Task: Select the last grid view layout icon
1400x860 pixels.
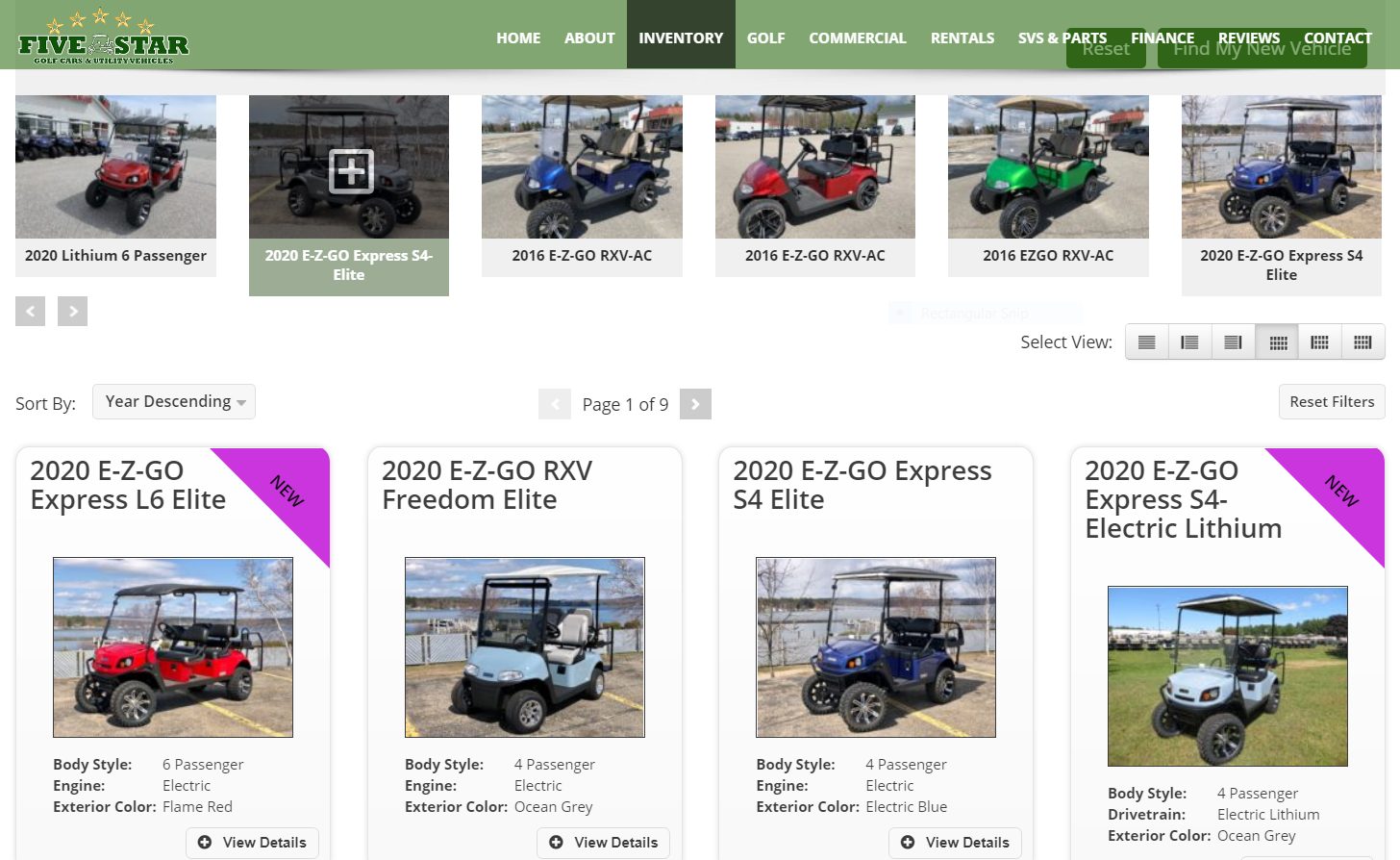Action: point(1362,342)
